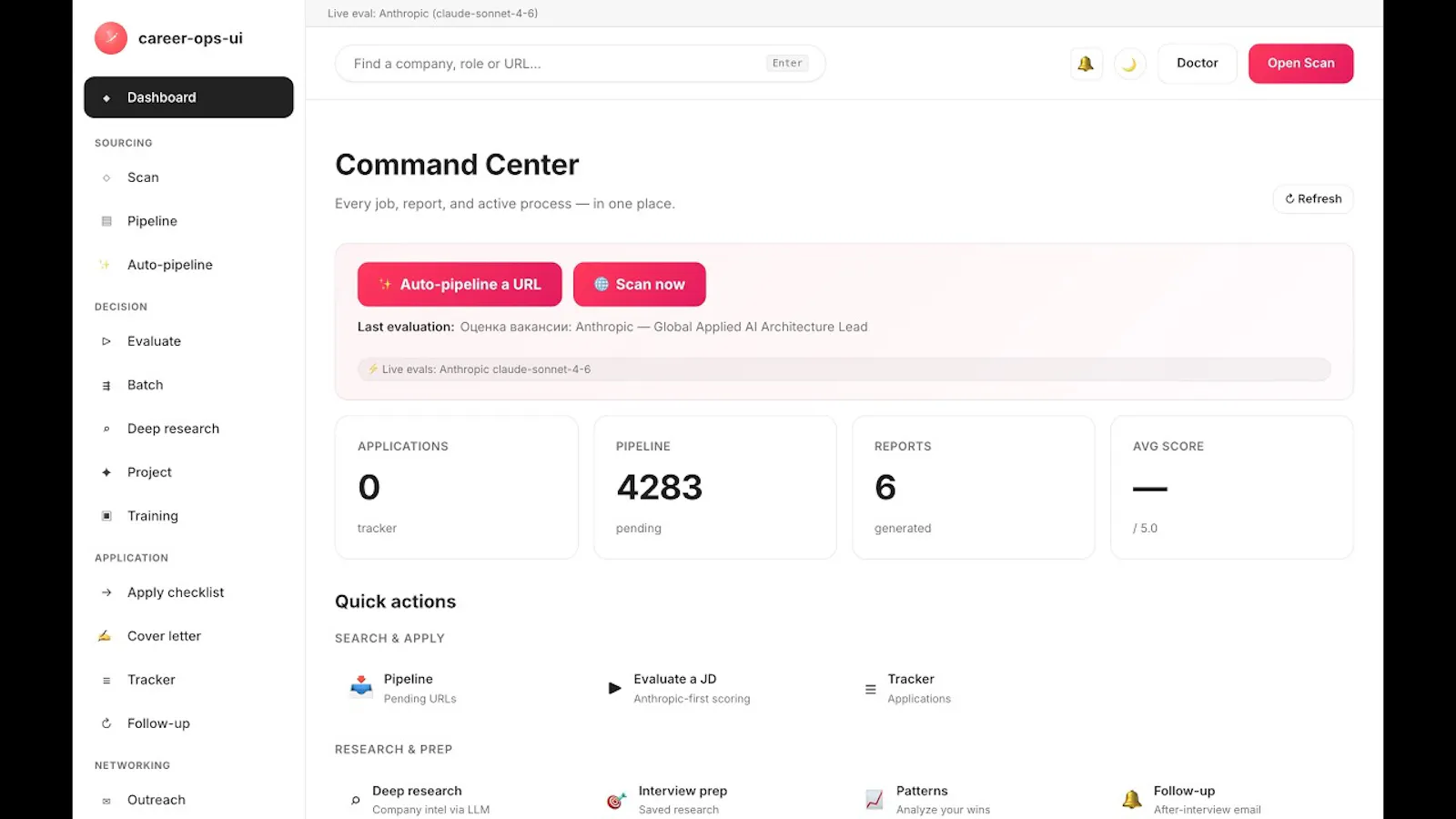Click the bell icon beside Follow-up quick action
1456x819 pixels.
(x=1132, y=800)
